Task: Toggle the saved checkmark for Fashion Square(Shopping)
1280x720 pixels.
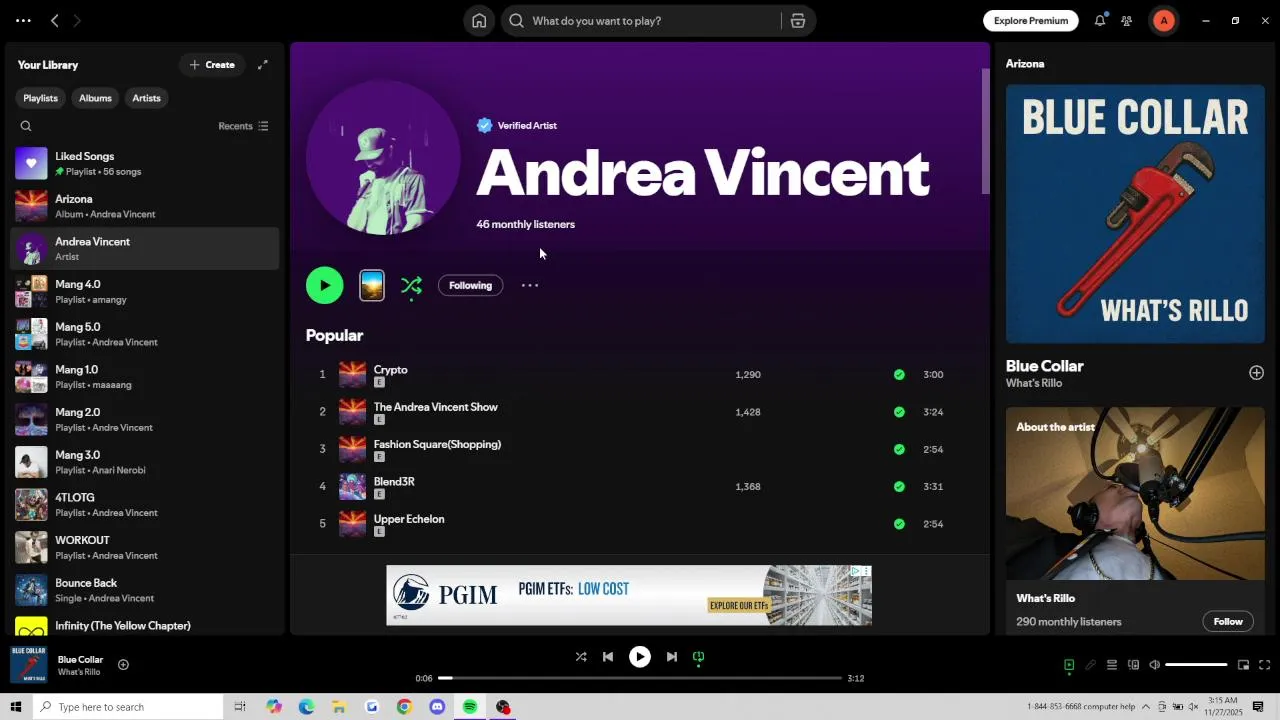Action: coord(899,449)
